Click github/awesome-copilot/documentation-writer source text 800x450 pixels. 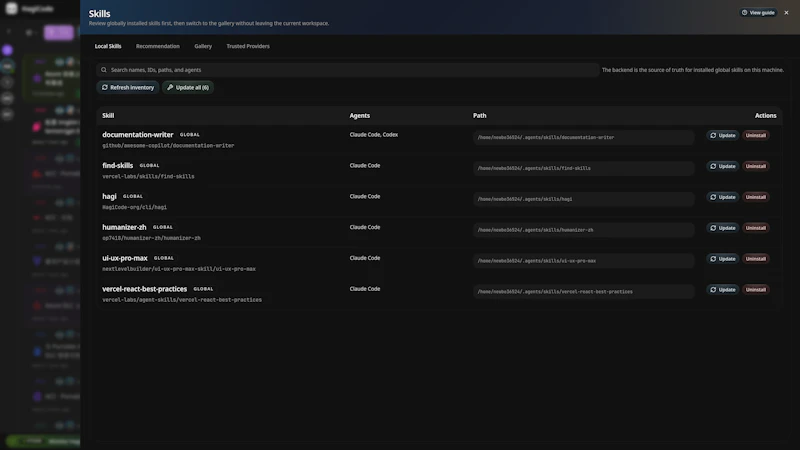168,145
